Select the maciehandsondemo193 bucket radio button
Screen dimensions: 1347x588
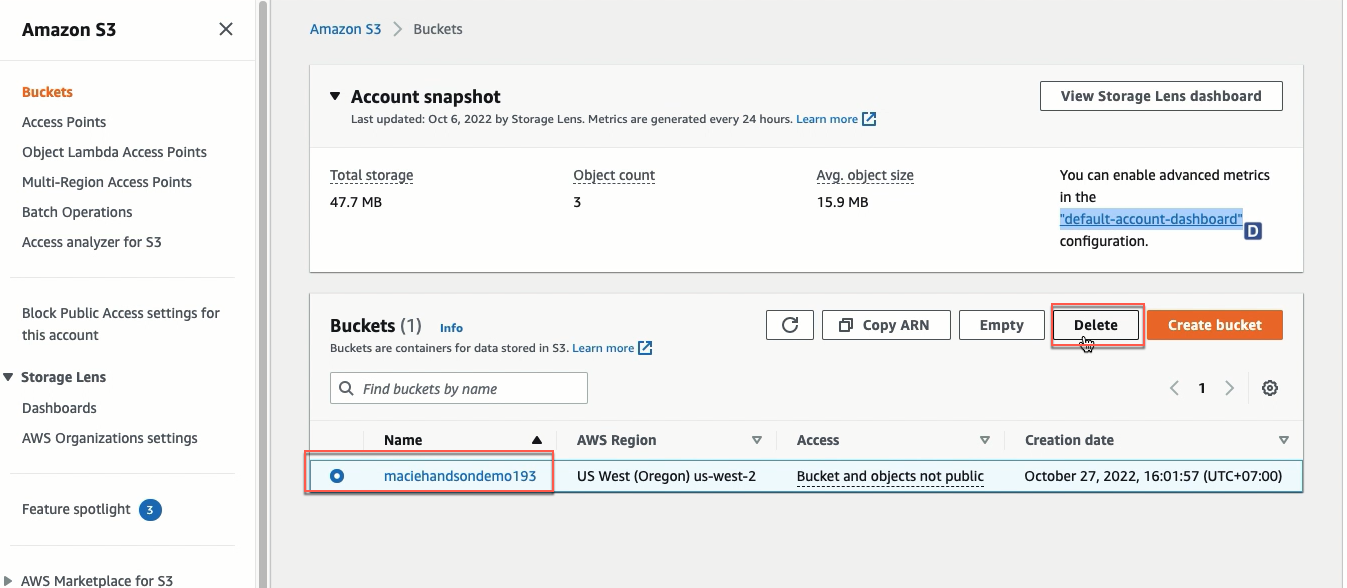click(x=337, y=476)
